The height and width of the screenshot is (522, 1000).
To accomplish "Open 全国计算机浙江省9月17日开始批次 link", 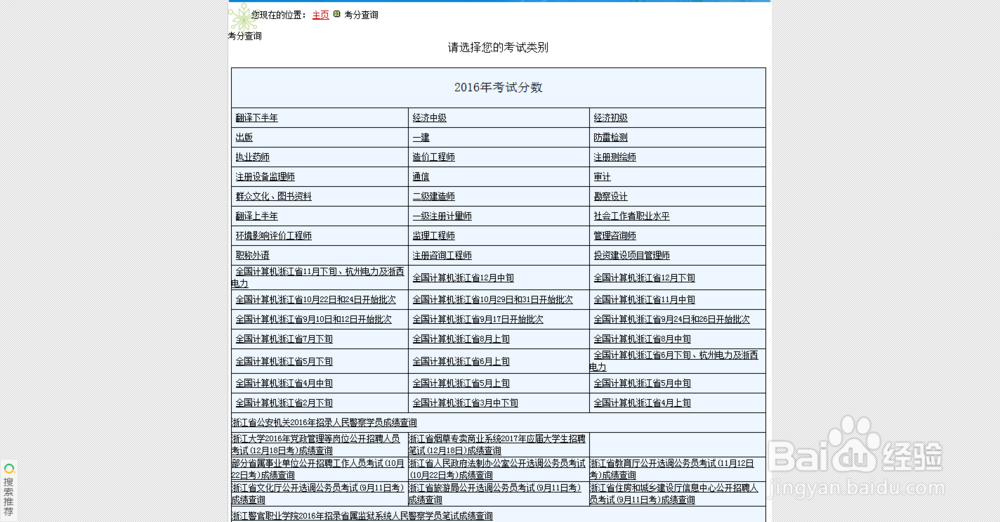I will click(x=478, y=320).
